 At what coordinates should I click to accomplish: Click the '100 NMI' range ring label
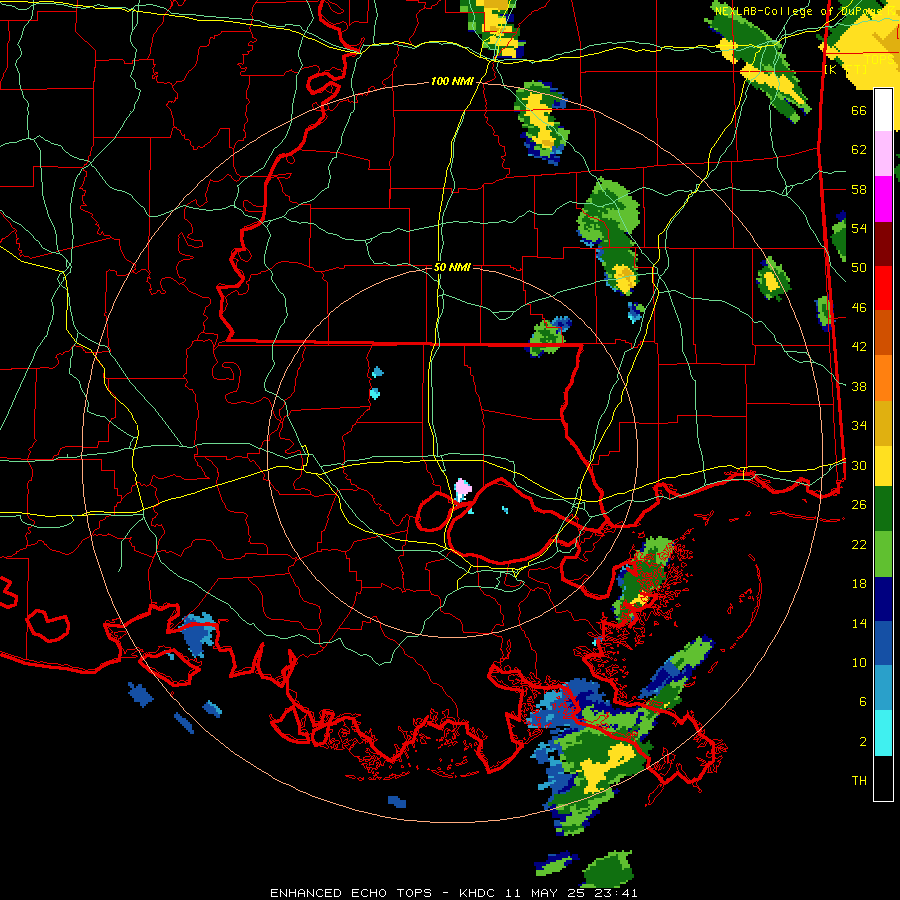(452, 81)
